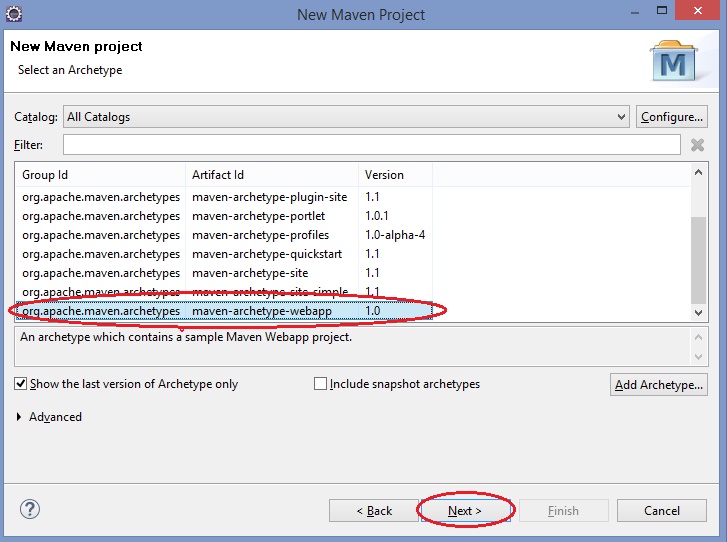Select maven-archetype-profiles row
Screen dimensions: 727x542
[x=223, y=235]
